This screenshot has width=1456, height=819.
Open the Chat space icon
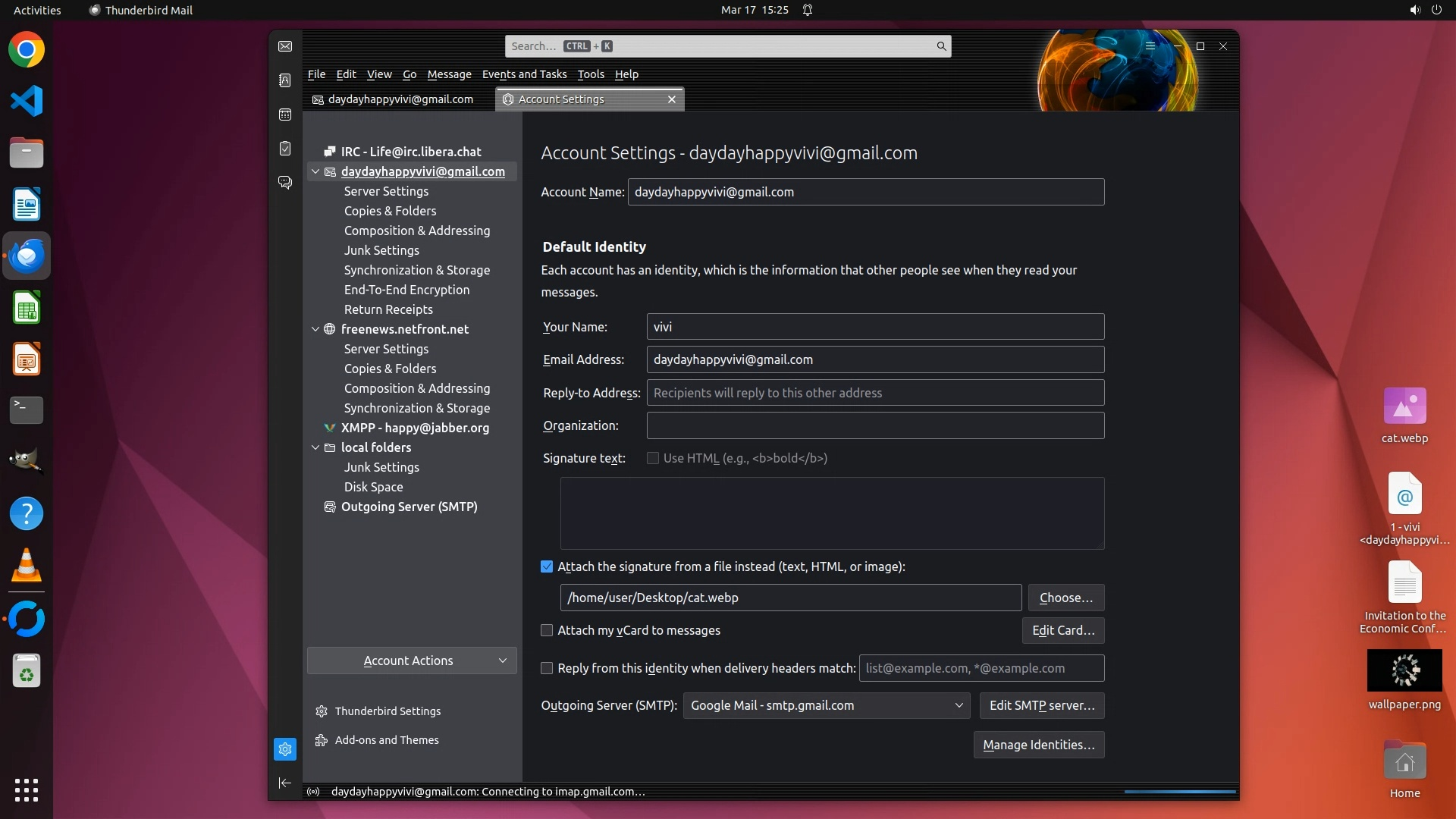click(285, 183)
